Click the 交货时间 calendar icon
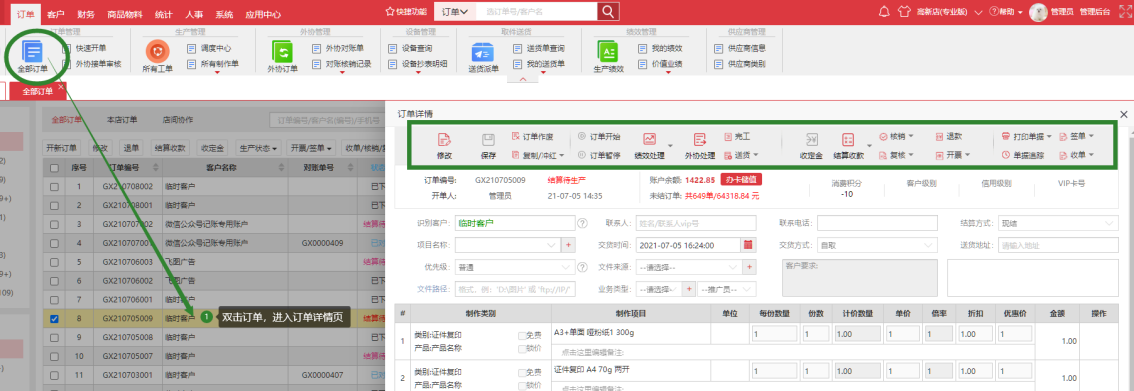1134x391 pixels. [x=748, y=245]
